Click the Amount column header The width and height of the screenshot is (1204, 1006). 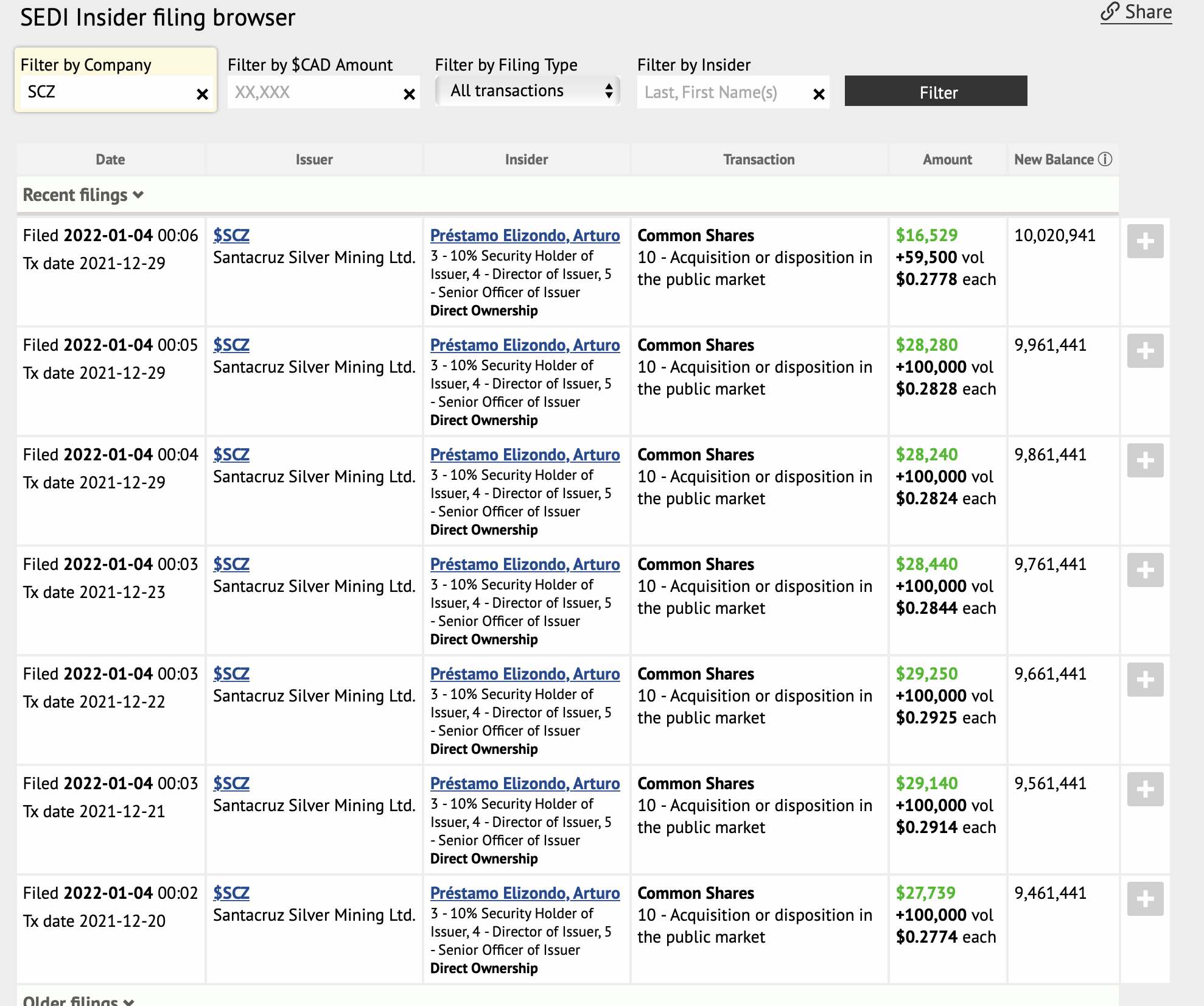pos(947,160)
